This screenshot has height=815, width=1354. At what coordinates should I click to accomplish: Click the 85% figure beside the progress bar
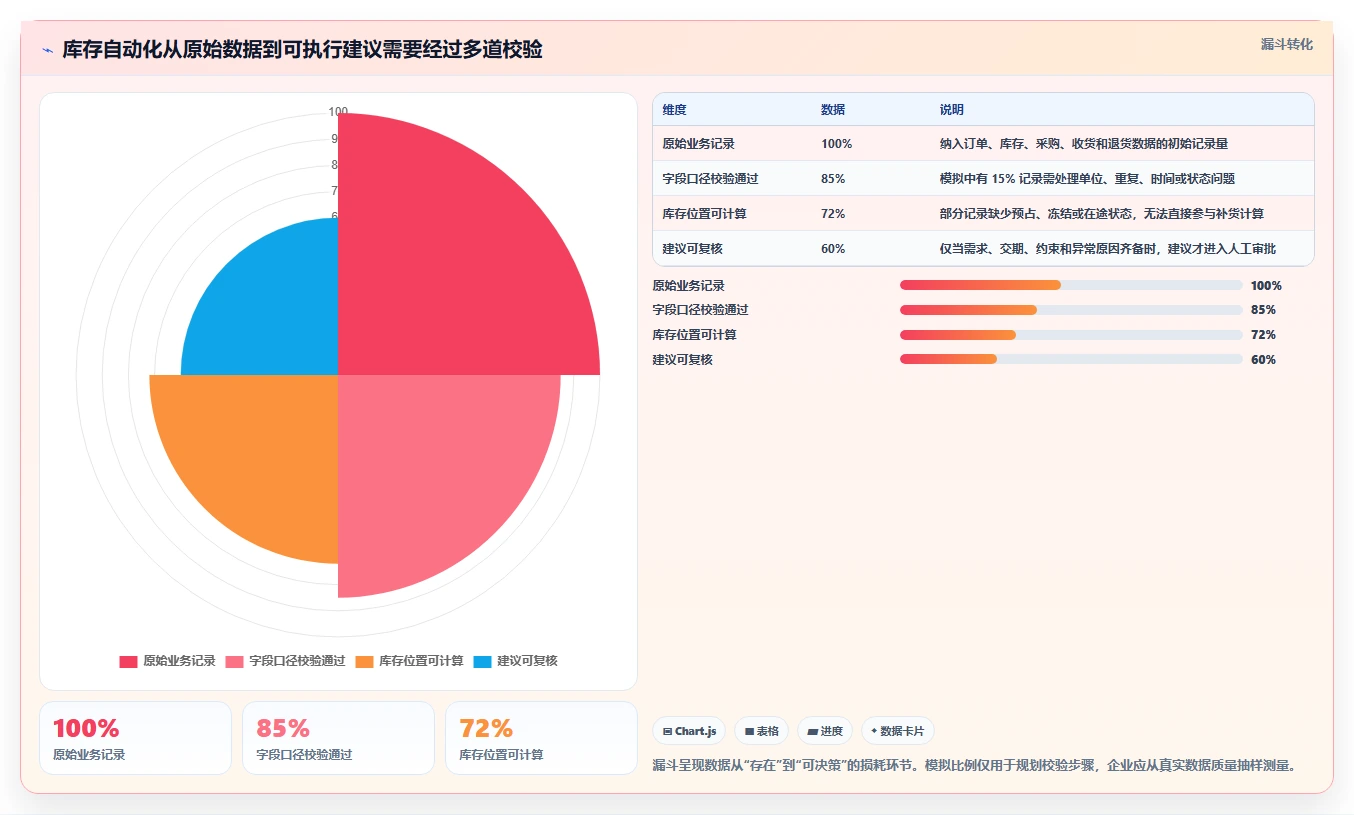click(x=1263, y=310)
